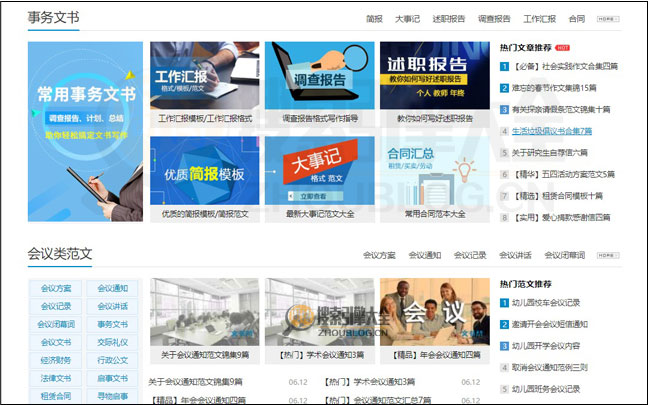Open 最新大事记范文大全 caption link
Screen dimensions: 648x405
320,213
